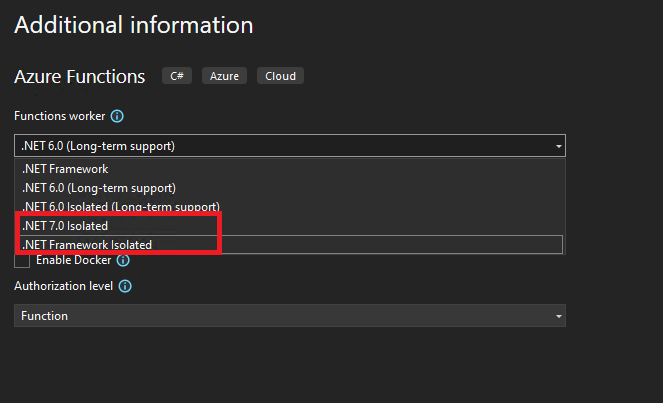Click the Enable Docker info icon
Screen dimensions: 663x403
123,260
